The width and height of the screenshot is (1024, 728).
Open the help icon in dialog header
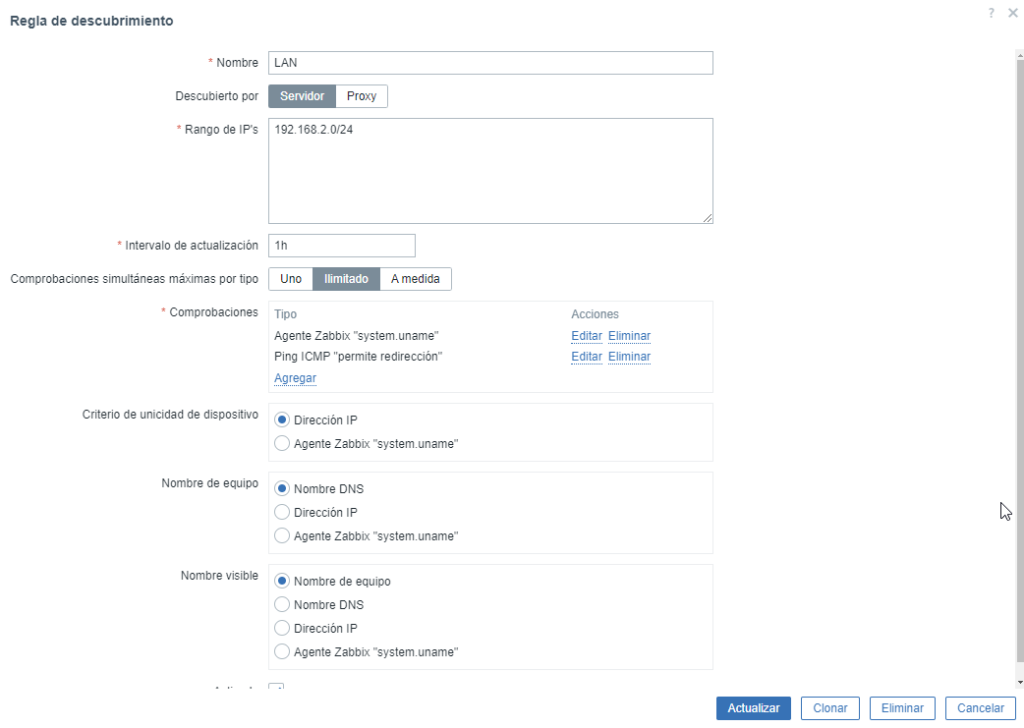990,13
